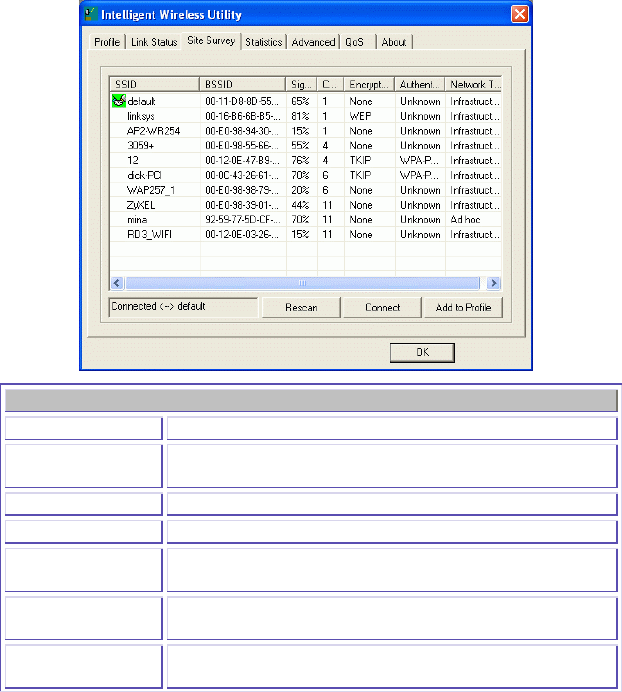Click the Sig... signal column header
This screenshot has height=692, width=622.
tap(302, 84)
